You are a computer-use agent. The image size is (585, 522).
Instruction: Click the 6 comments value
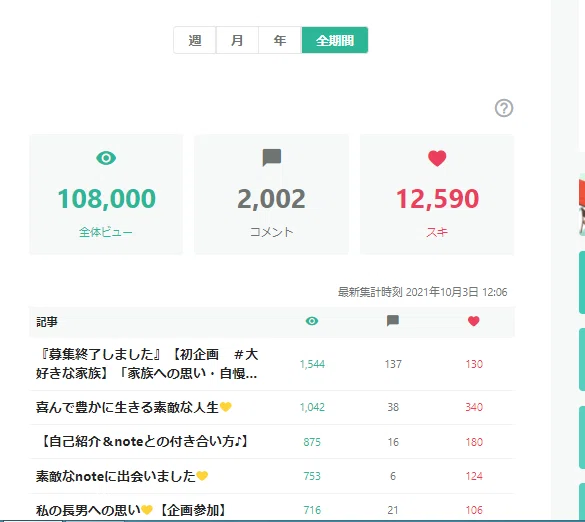pyautogui.click(x=393, y=476)
